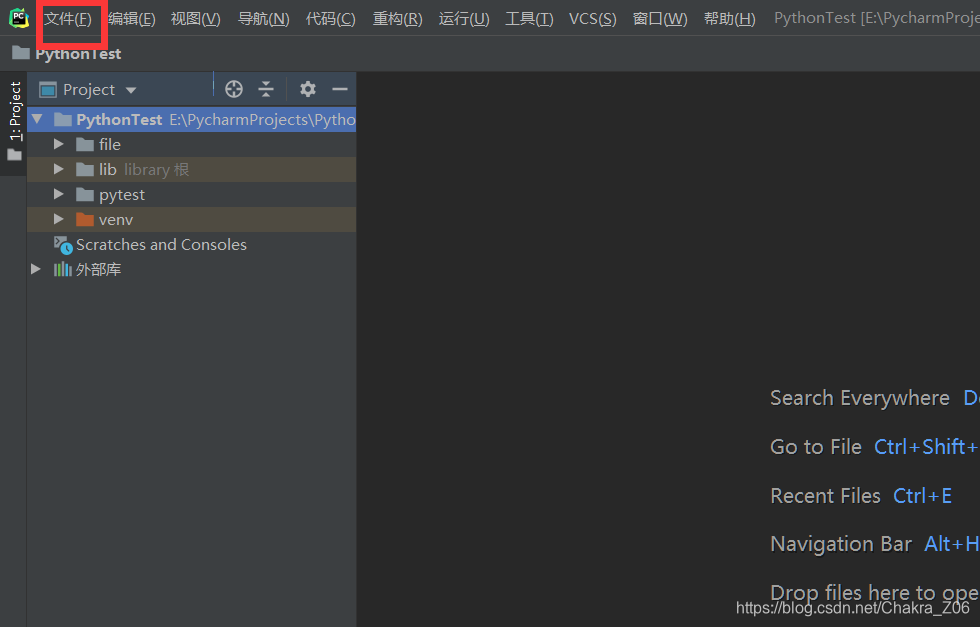Viewport: 980px width, 627px height.
Task: Click PythonTest breadcrumb in navigation bar
Action: click(78, 54)
